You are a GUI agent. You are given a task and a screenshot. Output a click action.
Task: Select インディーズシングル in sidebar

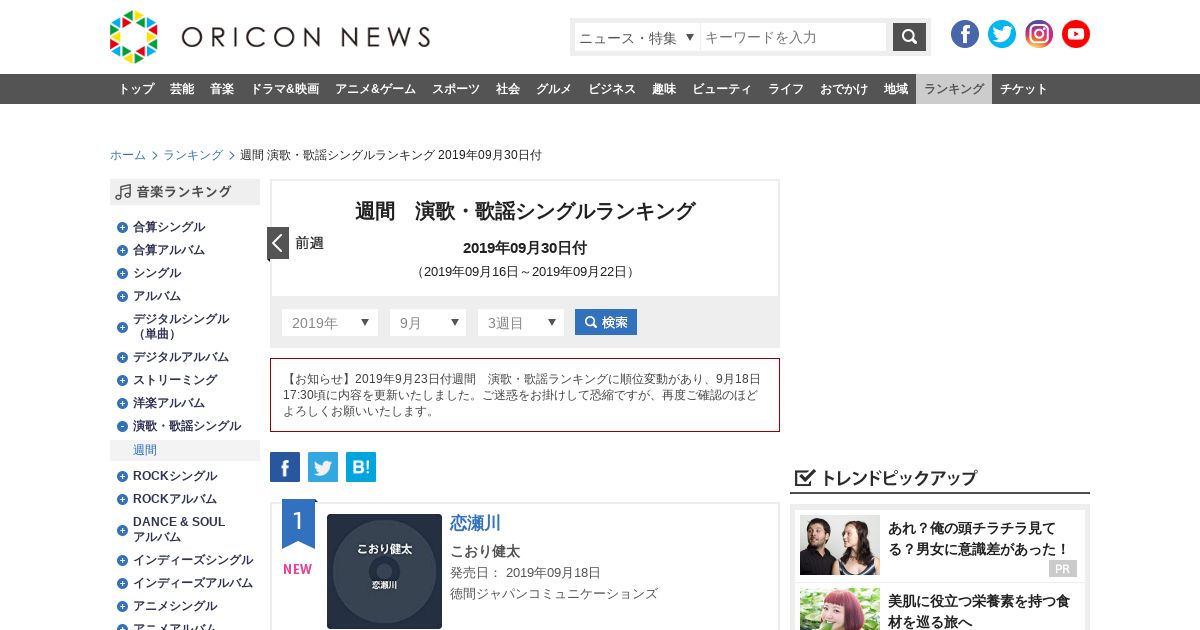[193, 560]
